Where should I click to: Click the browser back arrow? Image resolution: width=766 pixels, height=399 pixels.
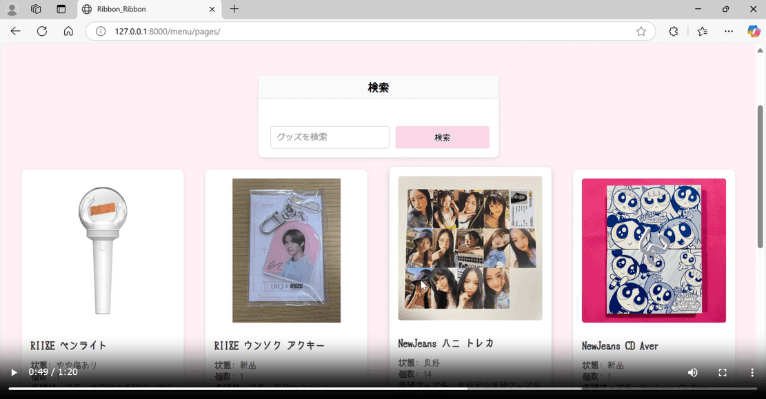pyautogui.click(x=16, y=31)
